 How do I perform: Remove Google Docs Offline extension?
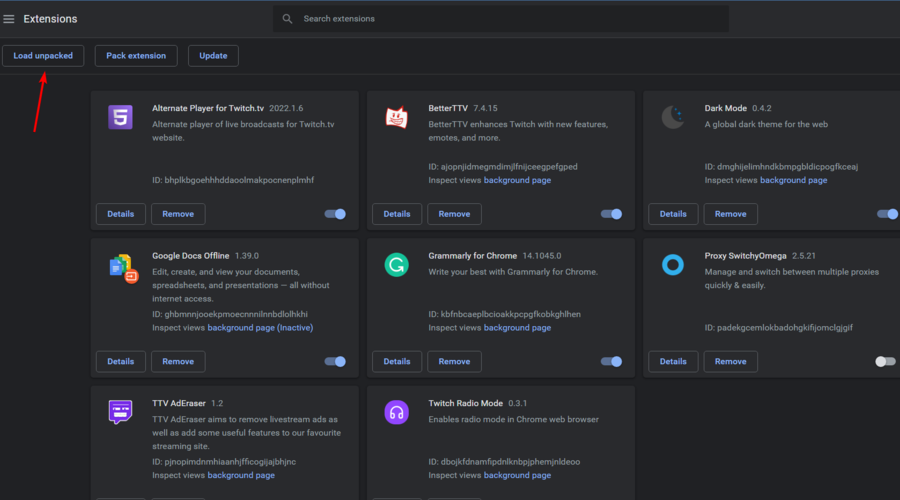[178, 362]
